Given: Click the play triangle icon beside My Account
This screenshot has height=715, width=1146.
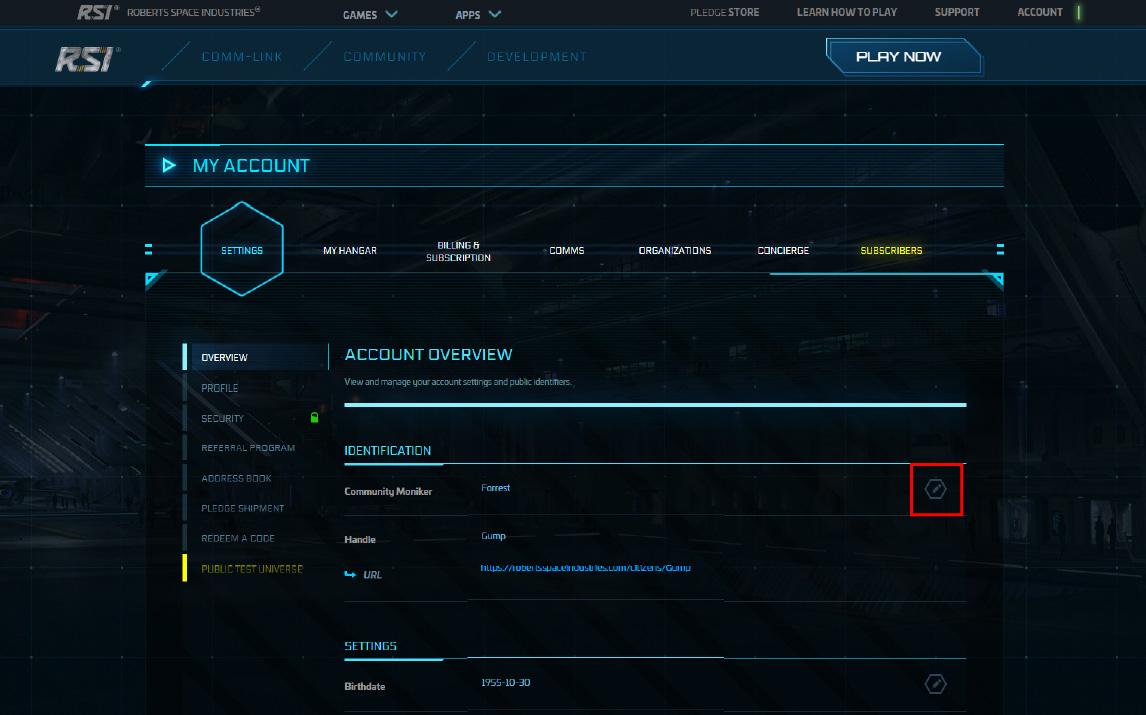Looking at the screenshot, I should pos(169,166).
